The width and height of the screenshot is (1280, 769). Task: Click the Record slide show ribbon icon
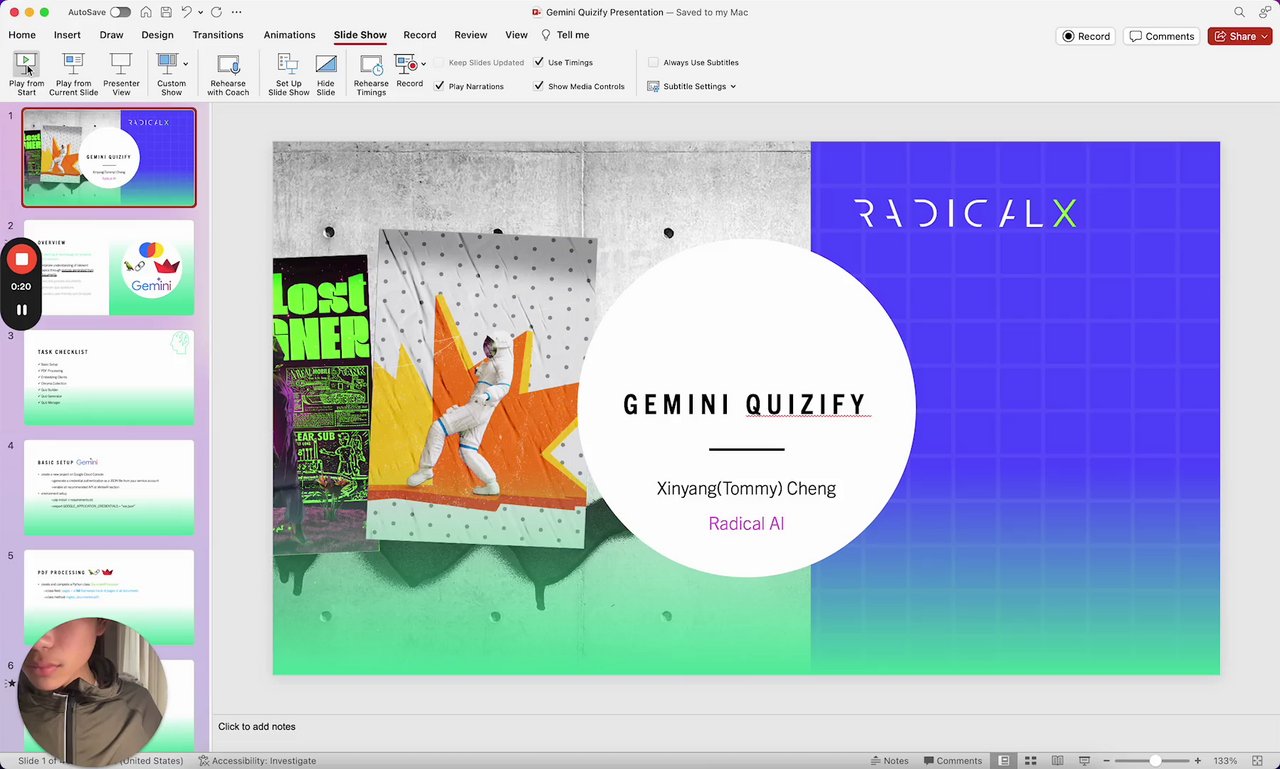click(406, 64)
